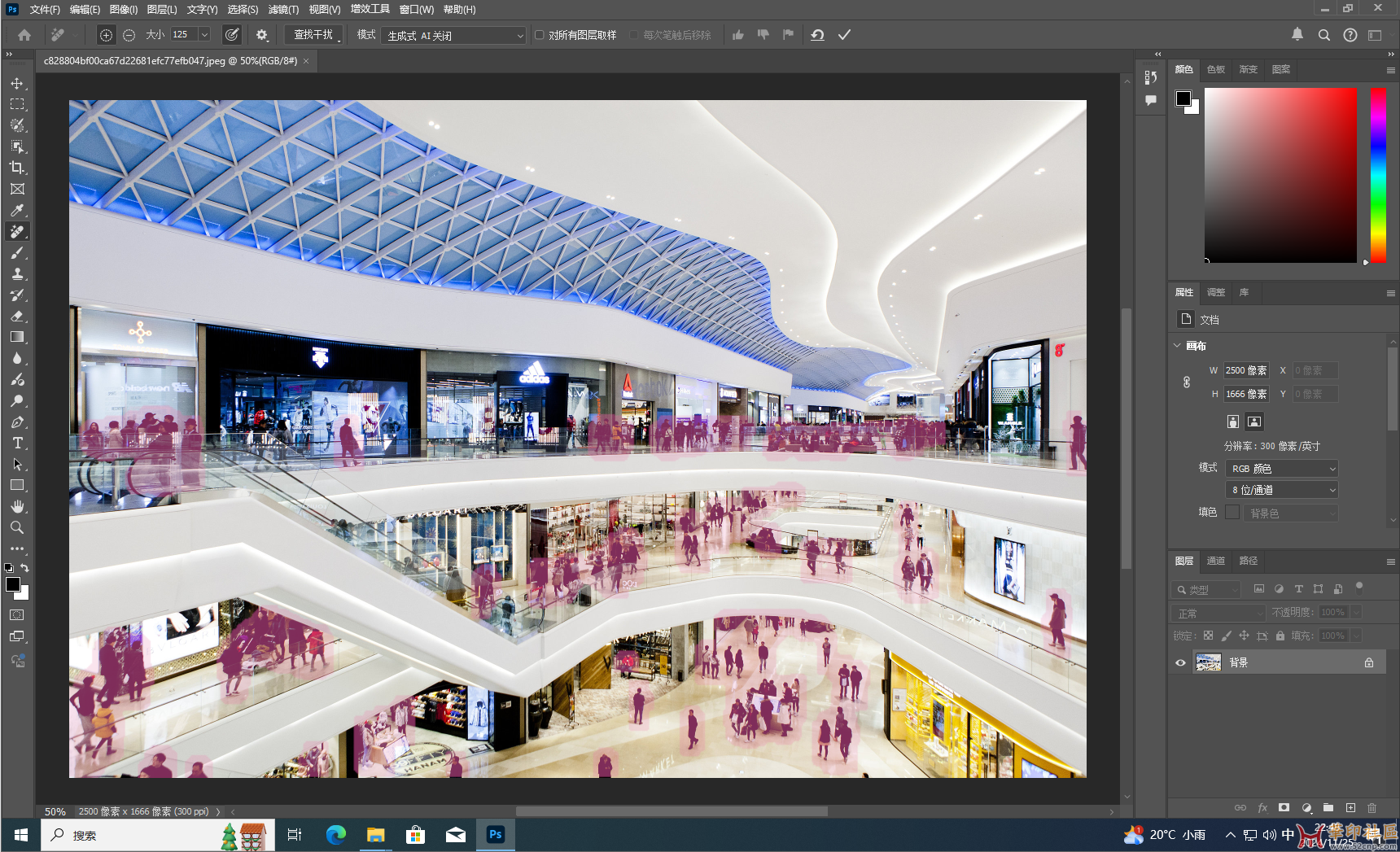The height and width of the screenshot is (852, 1400).
Task: Select the Rectangular Marquee tool
Action: [17, 104]
